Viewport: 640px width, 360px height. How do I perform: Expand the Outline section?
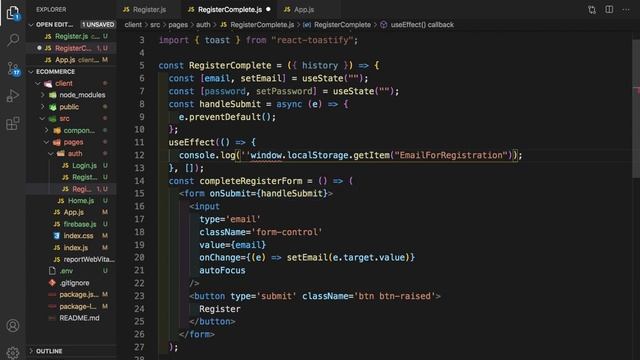coord(31,351)
